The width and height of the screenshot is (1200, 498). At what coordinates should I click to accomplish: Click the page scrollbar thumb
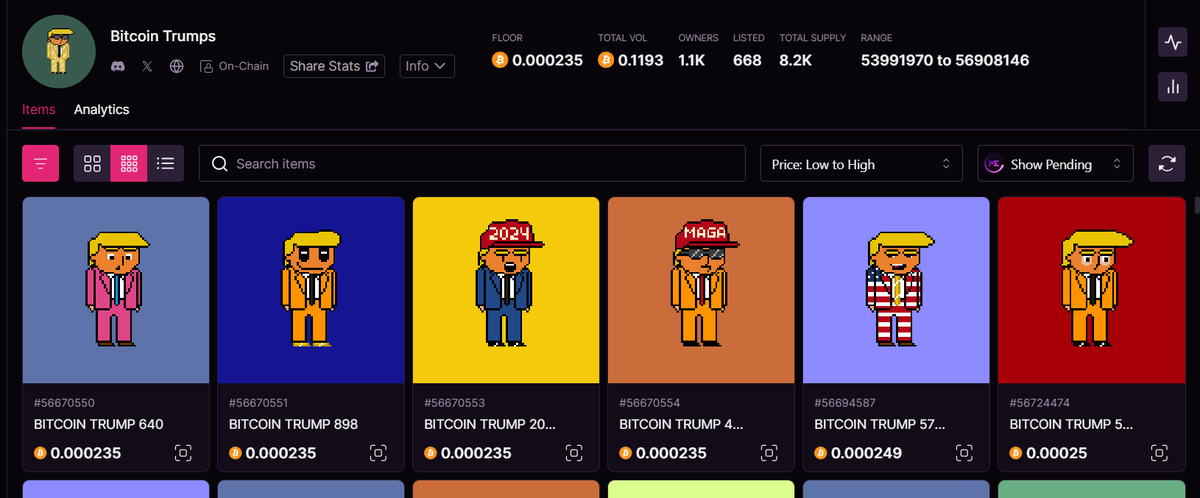(1196, 206)
